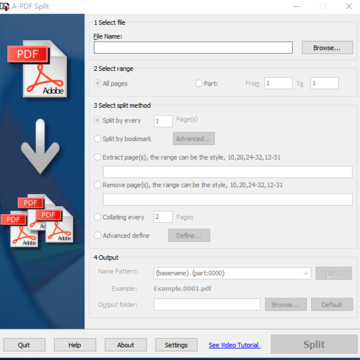This screenshot has width=360, height=360.
Task: Click the Define button
Action: pyautogui.click(x=189, y=235)
